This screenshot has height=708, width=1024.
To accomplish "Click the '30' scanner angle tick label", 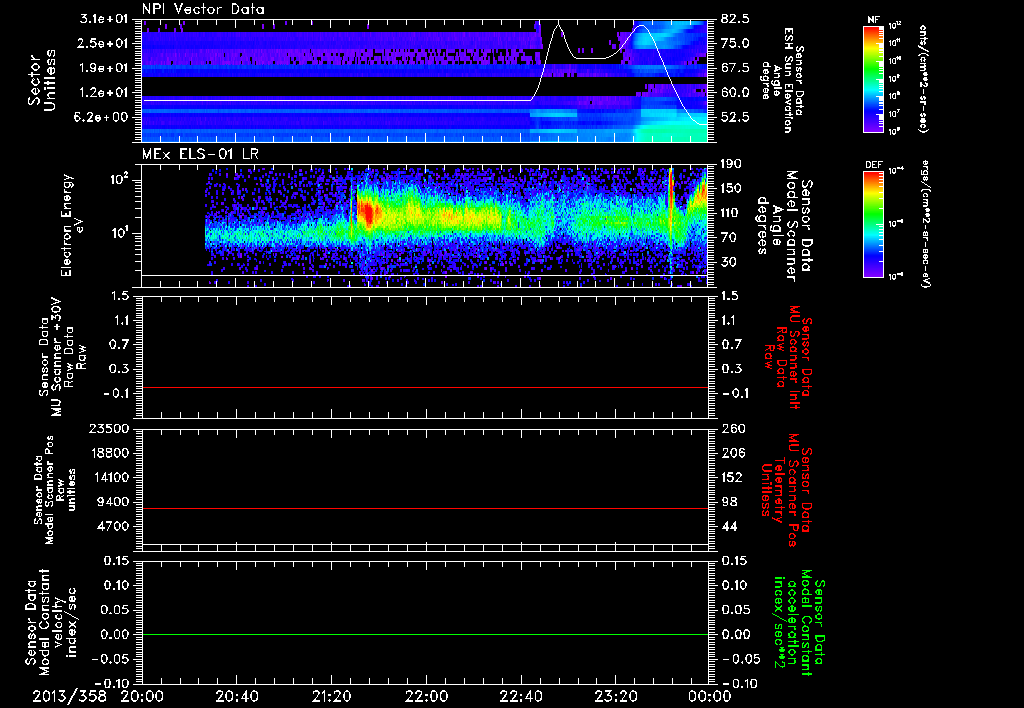I will click(x=729, y=262).
